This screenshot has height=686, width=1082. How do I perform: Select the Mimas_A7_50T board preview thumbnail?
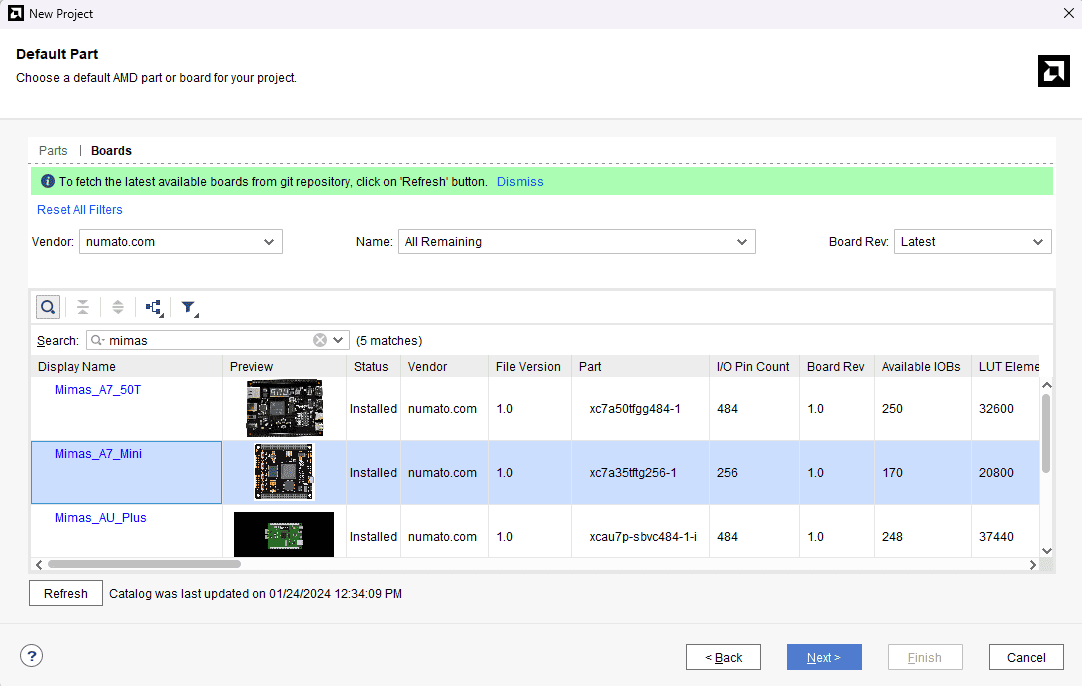point(284,408)
